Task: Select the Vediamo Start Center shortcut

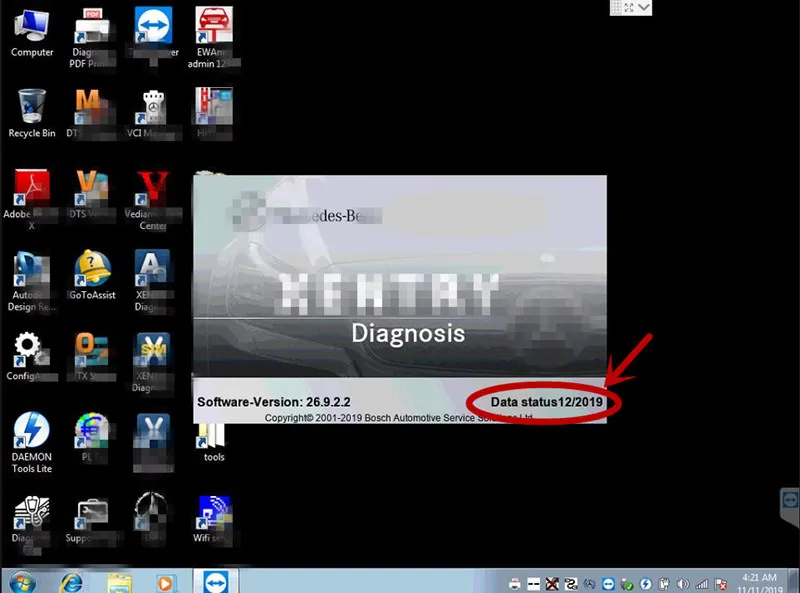Action: click(153, 200)
